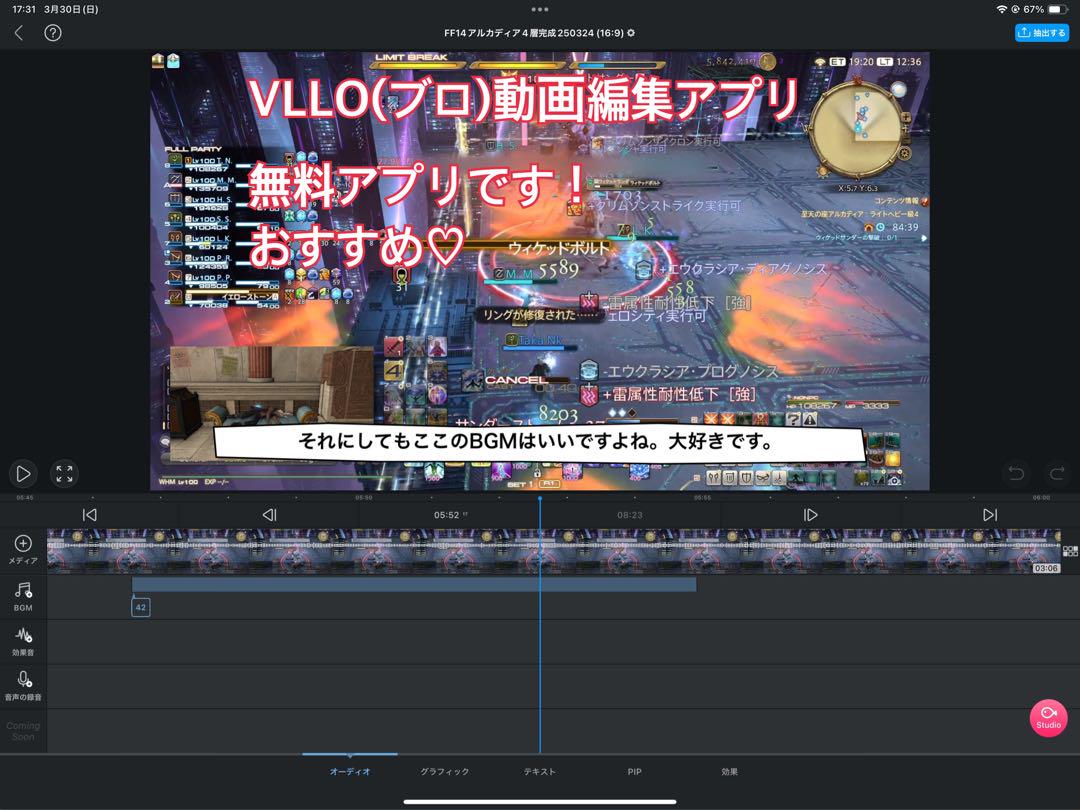1080x810 pixels.
Task: Add a sound effect via 効果音
Action: coord(23,641)
